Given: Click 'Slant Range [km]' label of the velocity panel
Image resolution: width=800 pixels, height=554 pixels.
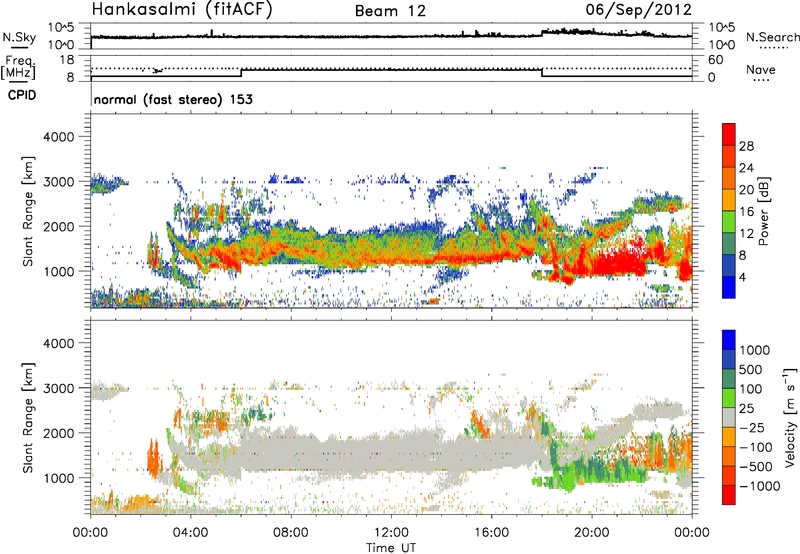Looking at the screenshot, I should [x=28, y=417].
